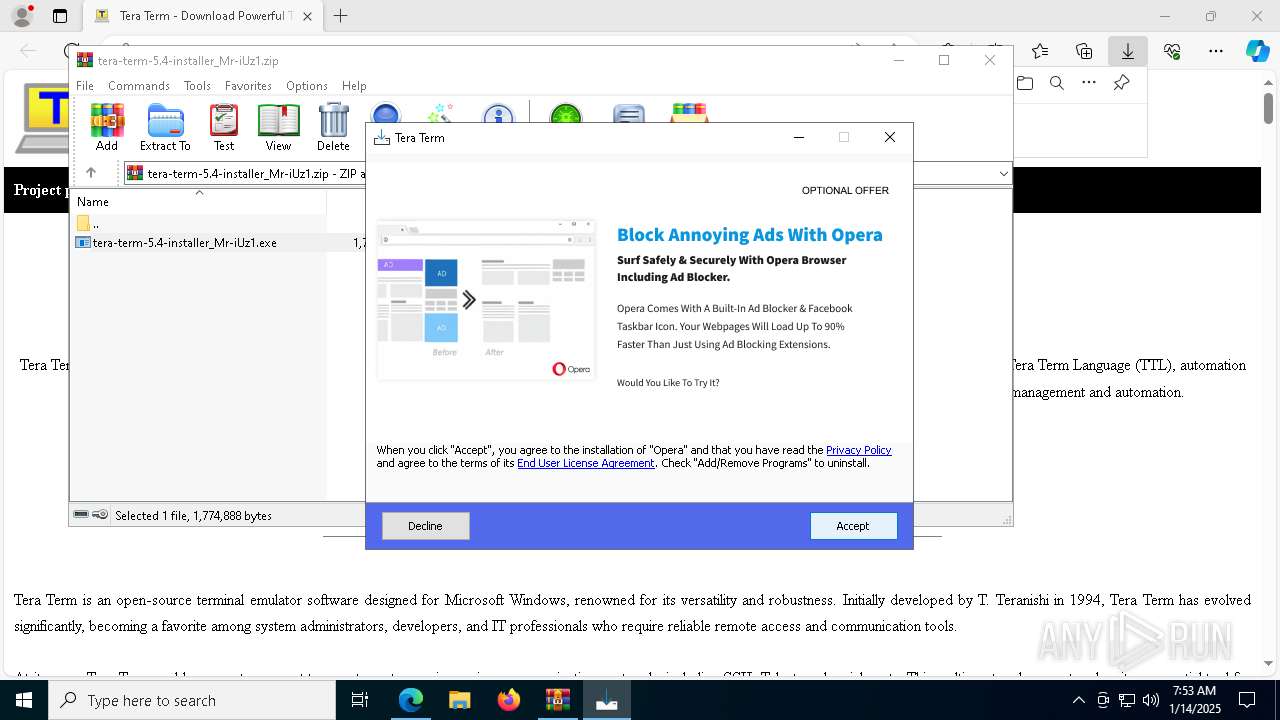This screenshot has height=720, width=1280.
Task: Open Firefox from the taskbar
Action: point(509,701)
